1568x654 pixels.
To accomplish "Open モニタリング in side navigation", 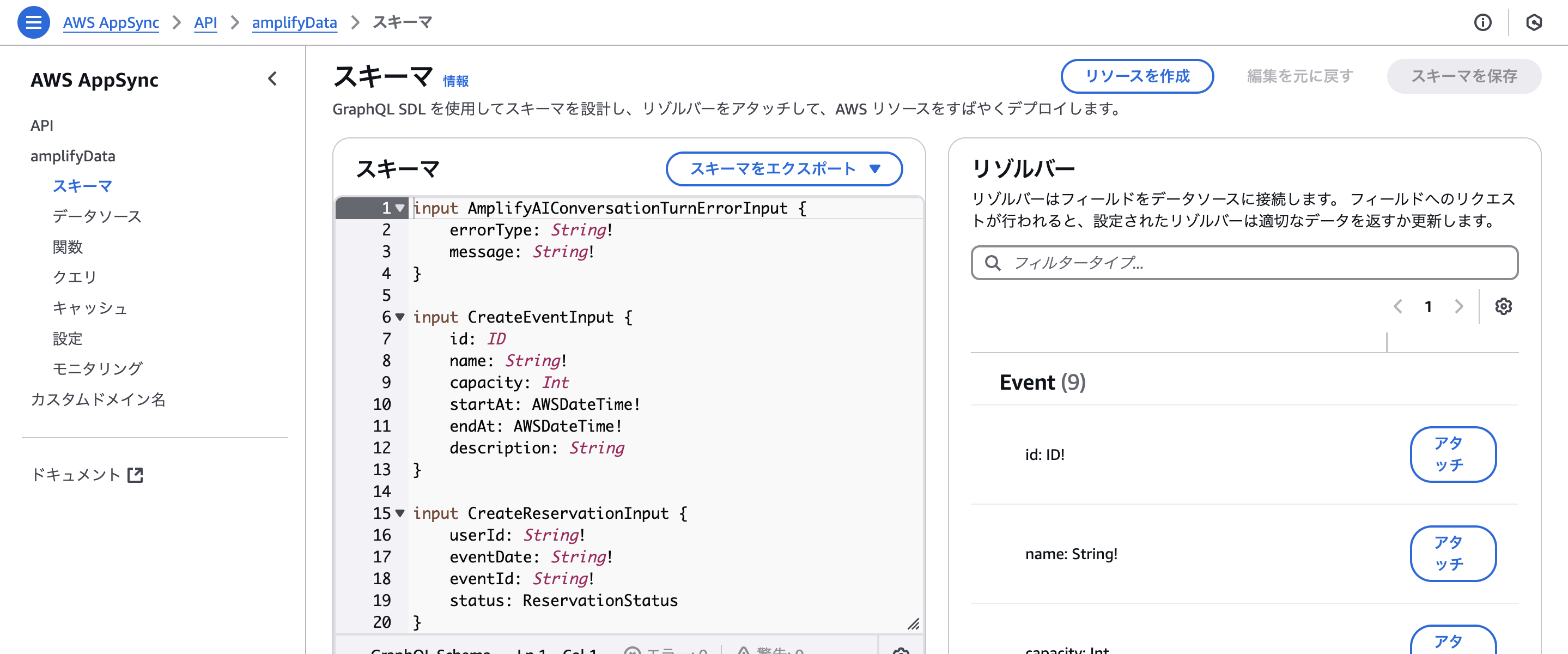I will 98,368.
